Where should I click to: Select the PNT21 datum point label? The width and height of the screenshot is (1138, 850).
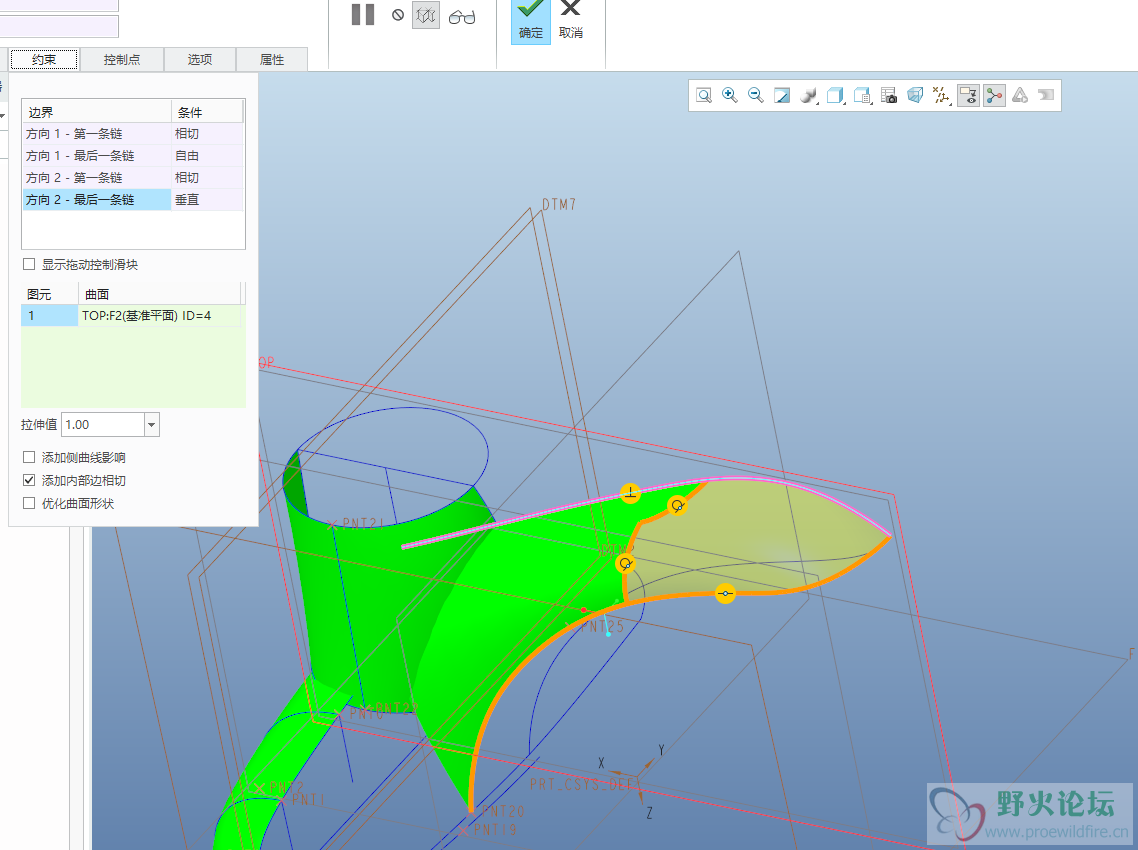[362, 523]
